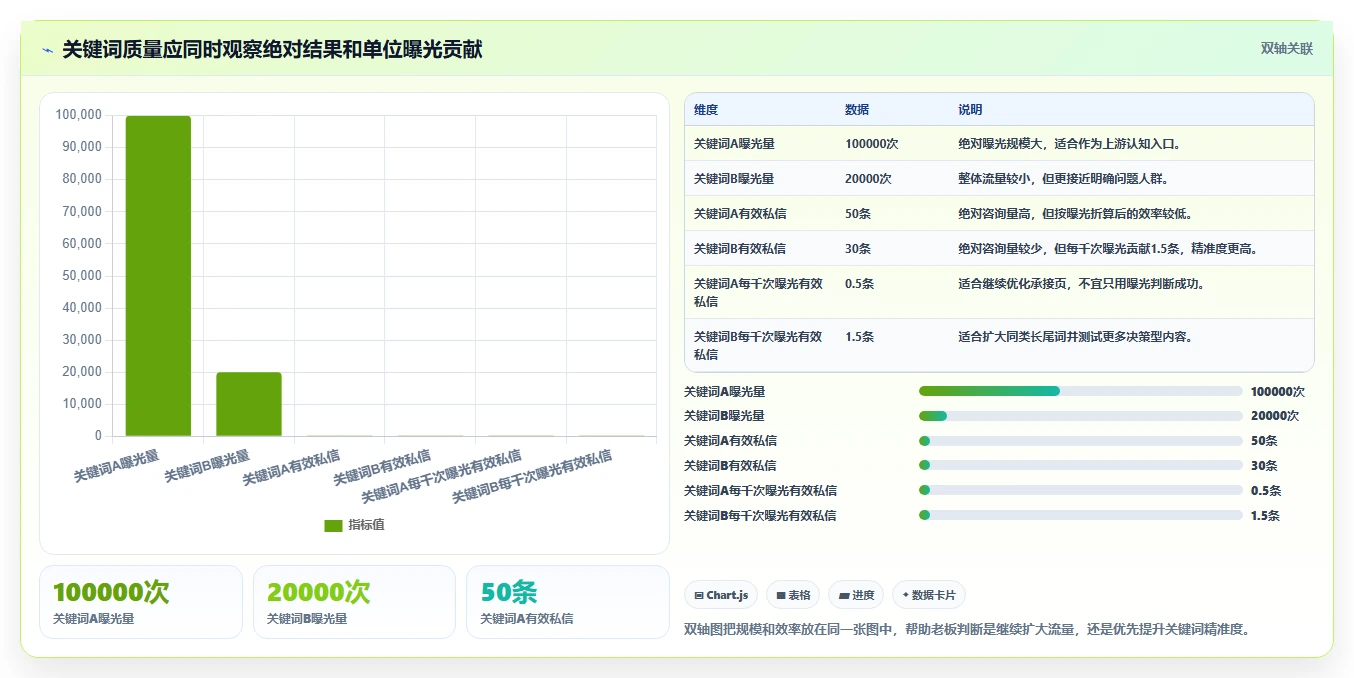Click description 绝对曝光规模大，适合作为上游认知入口
The image size is (1354, 678).
1070,144
